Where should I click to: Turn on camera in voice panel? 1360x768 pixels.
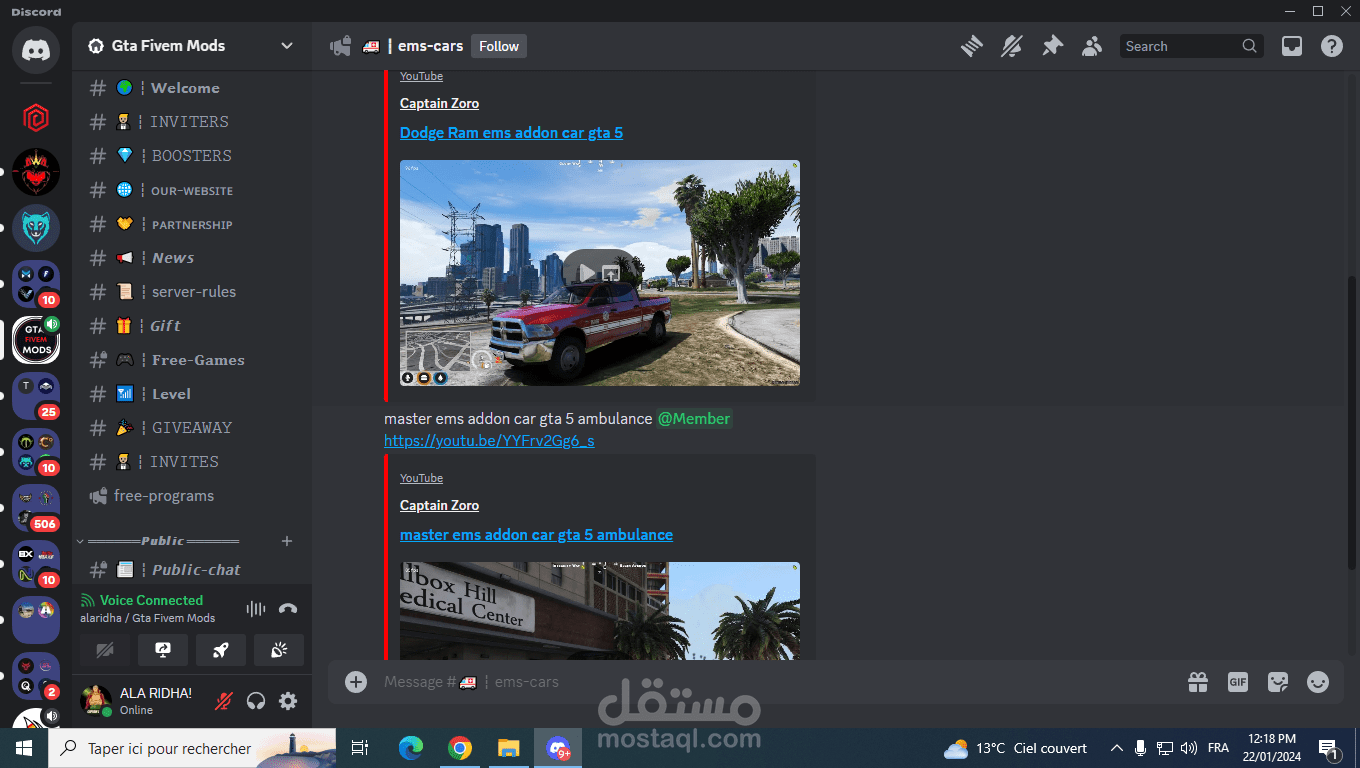105,650
